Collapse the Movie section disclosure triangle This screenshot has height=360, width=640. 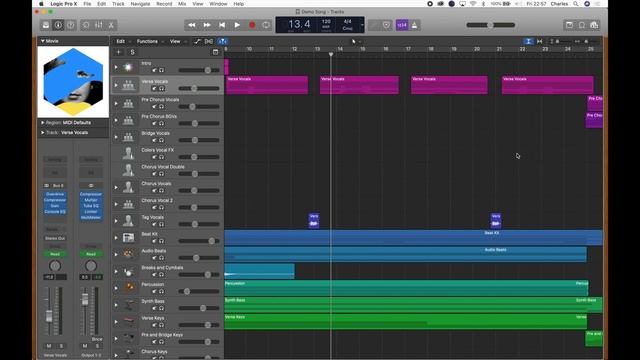(x=42, y=41)
